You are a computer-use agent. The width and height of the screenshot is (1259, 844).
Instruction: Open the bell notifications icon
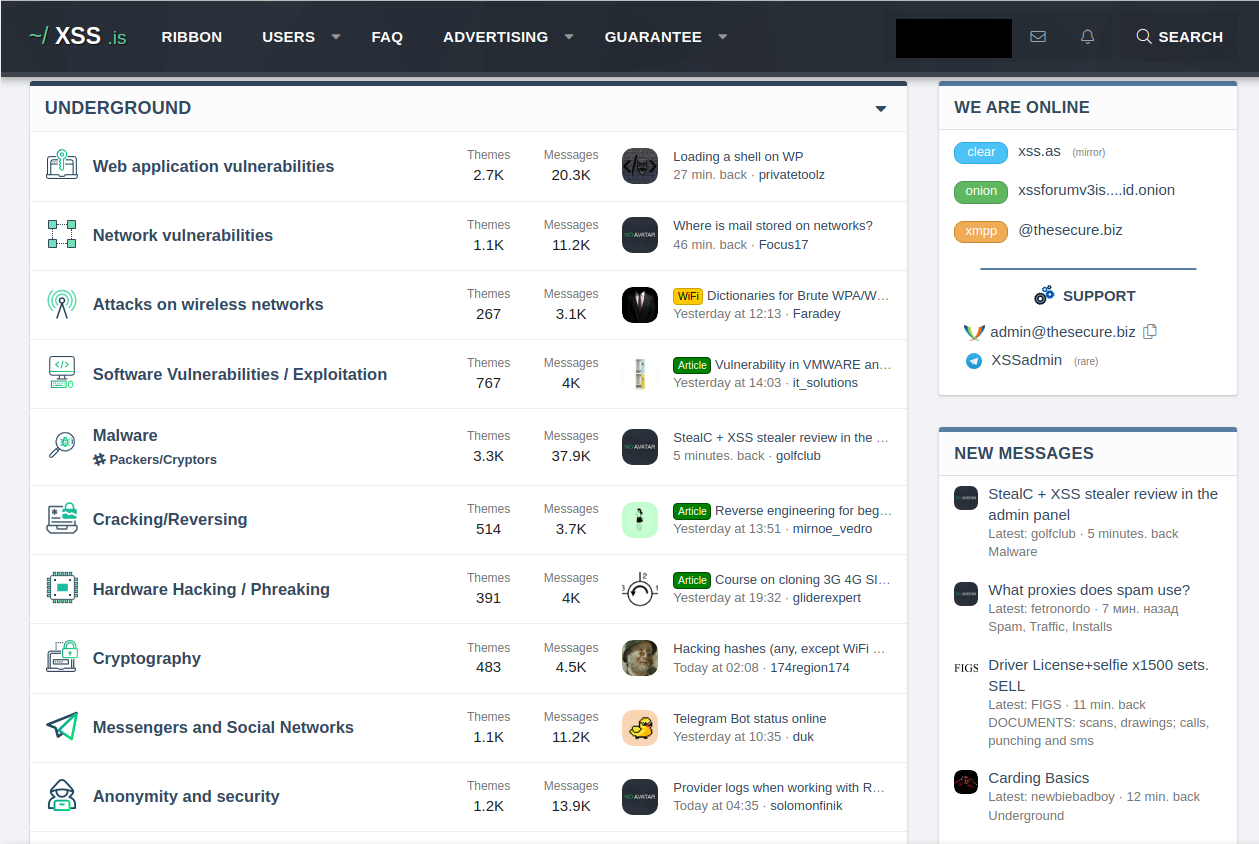pos(1086,36)
